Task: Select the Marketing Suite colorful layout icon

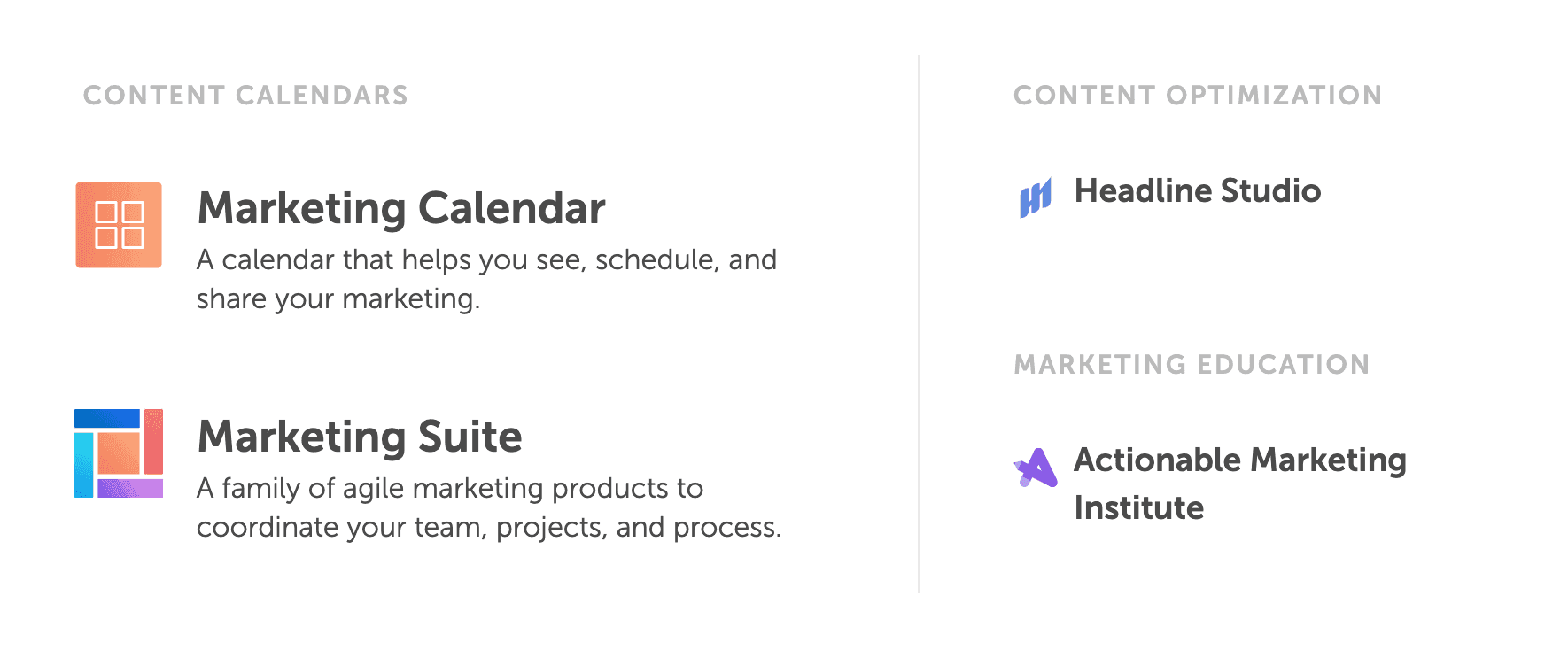Action: (x=119, y=453)
